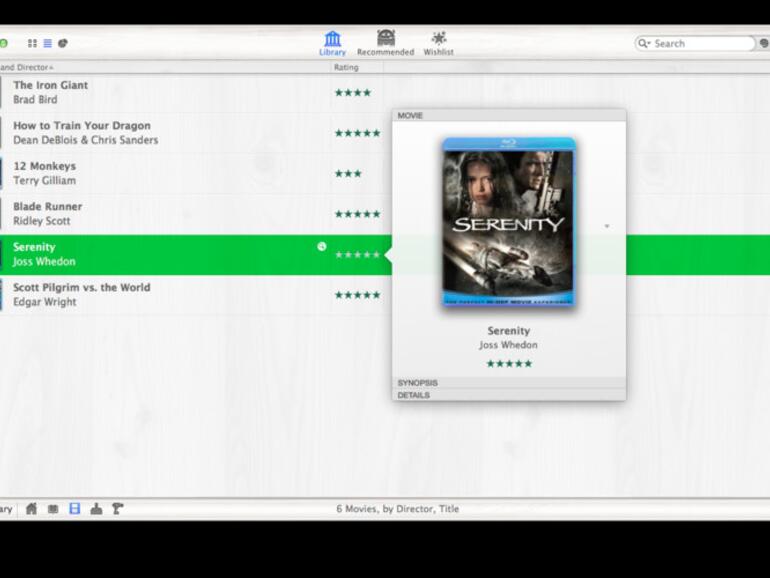Set Blade Runner star rating
770x578 pixels.
pyautogui.click(x=358, y=214)
